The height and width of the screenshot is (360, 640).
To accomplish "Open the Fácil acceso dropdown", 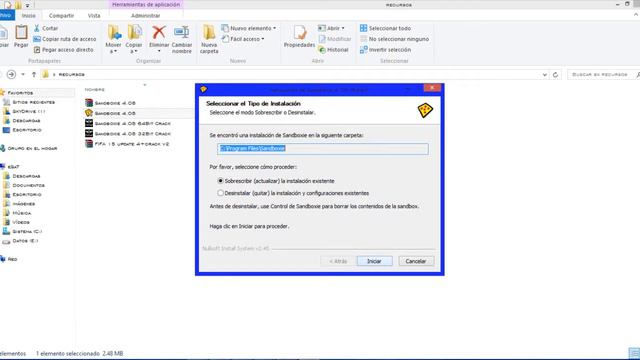I will pyautogui.click(x=243, y=39).
